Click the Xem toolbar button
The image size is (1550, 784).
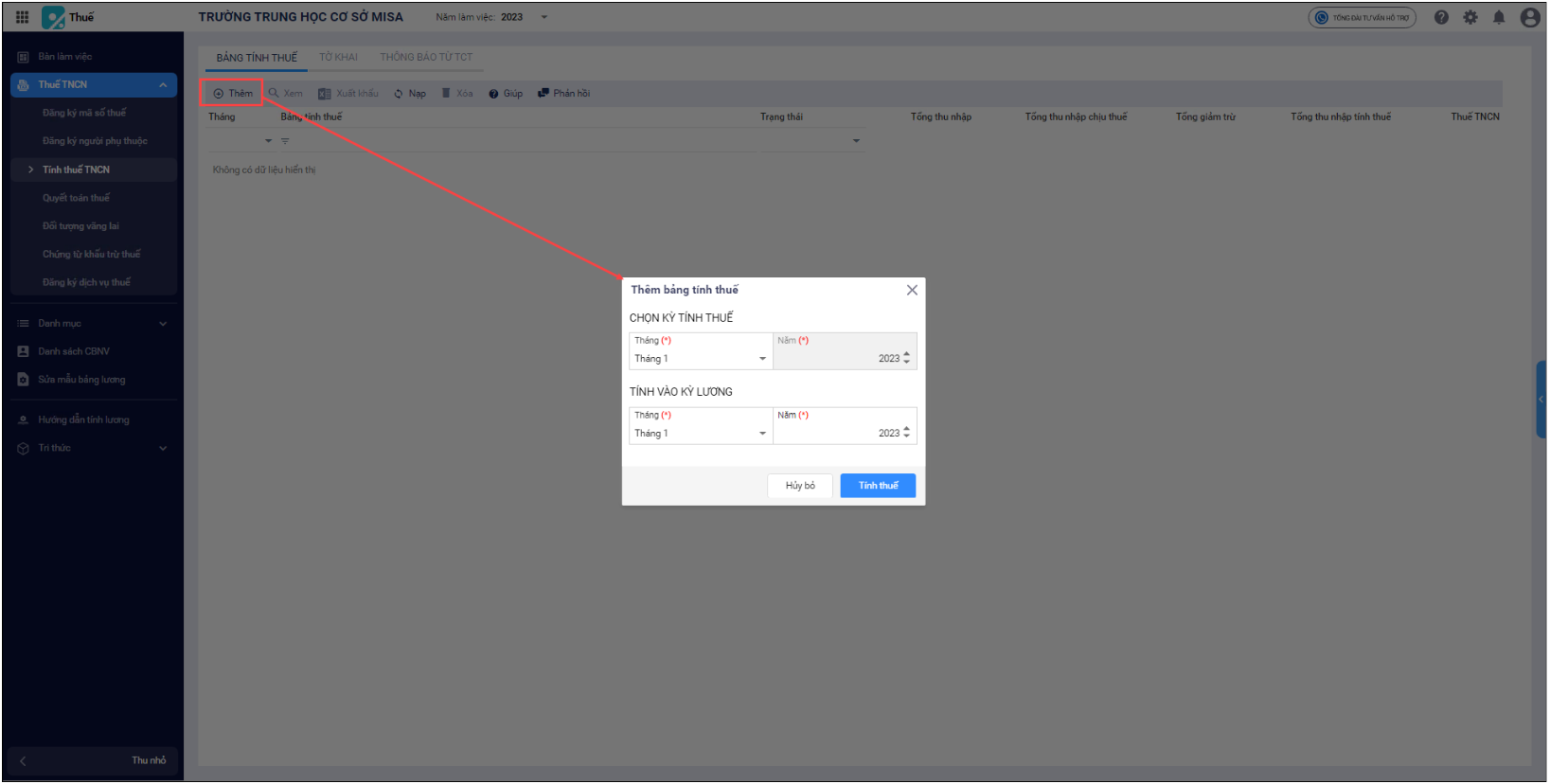[x=286, y=94]
